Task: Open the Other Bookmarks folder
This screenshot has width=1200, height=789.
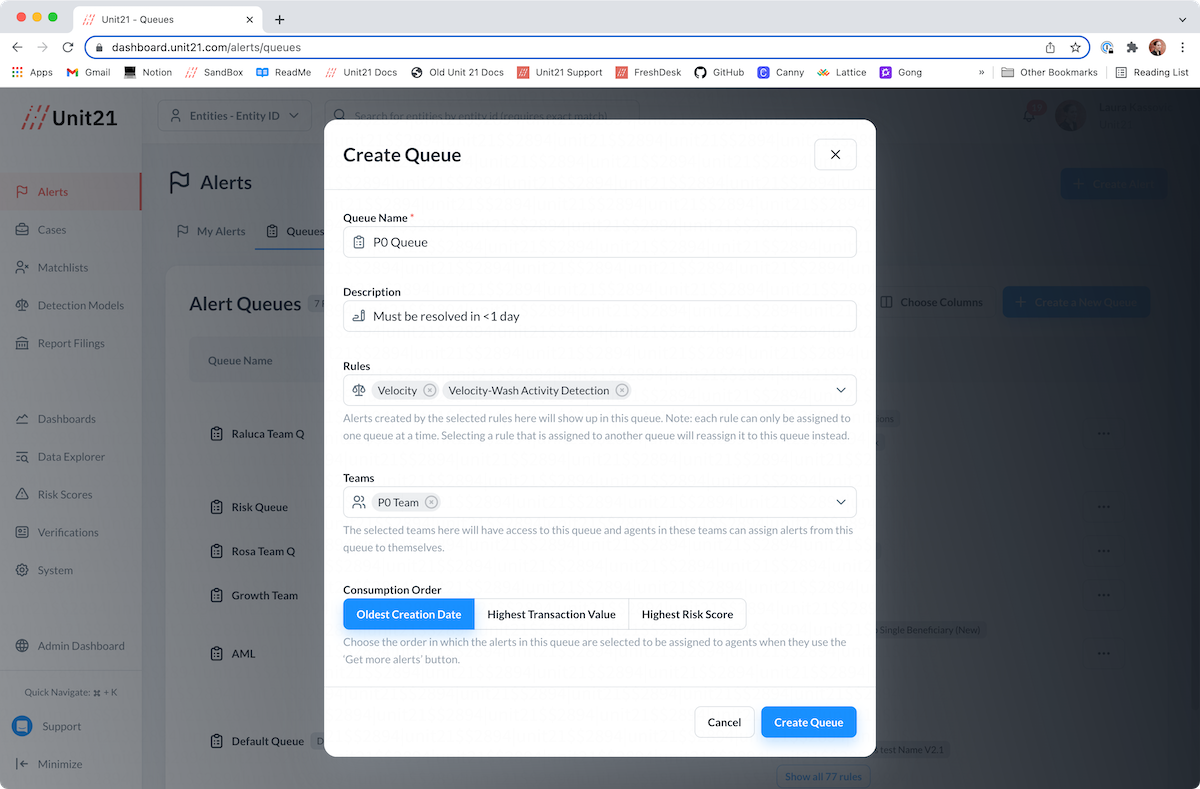Action: [1049, 72]
